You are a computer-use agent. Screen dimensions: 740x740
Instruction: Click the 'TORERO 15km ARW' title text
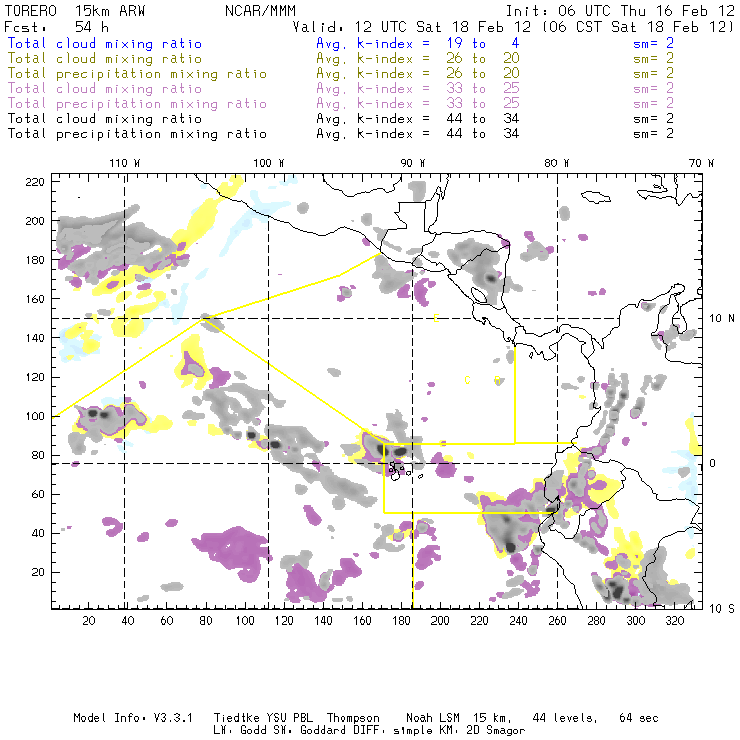(x=75, y=11)
